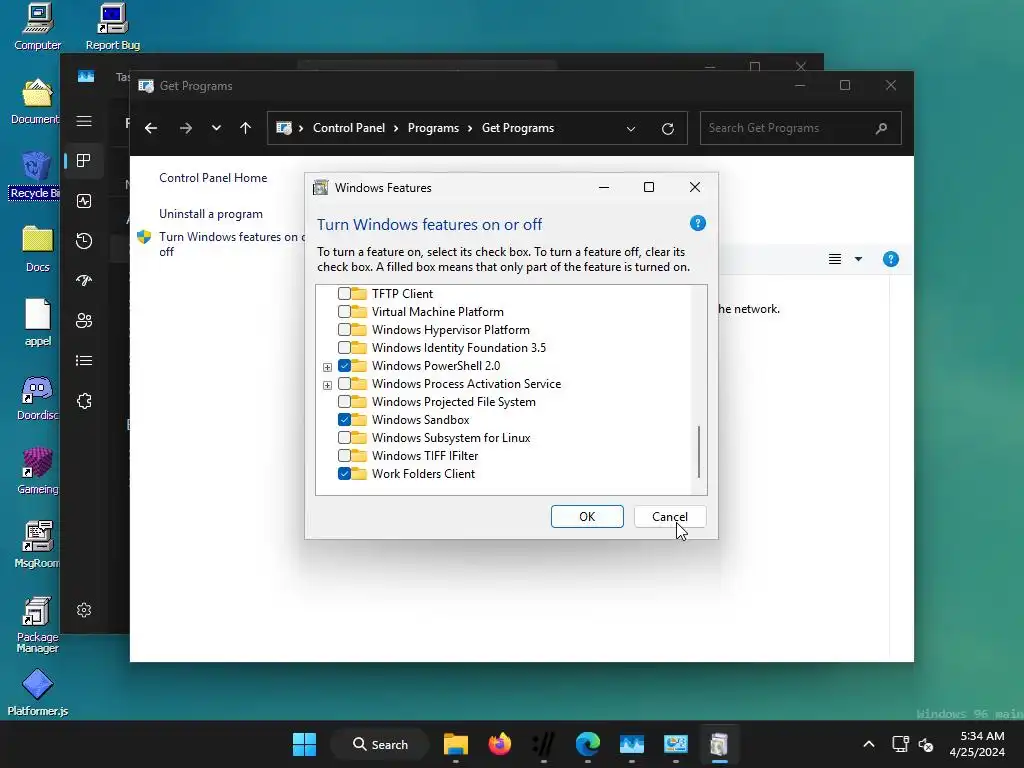Expand Windows Process Activation Service node
The image size is (1024, 768).
point(327,385)
